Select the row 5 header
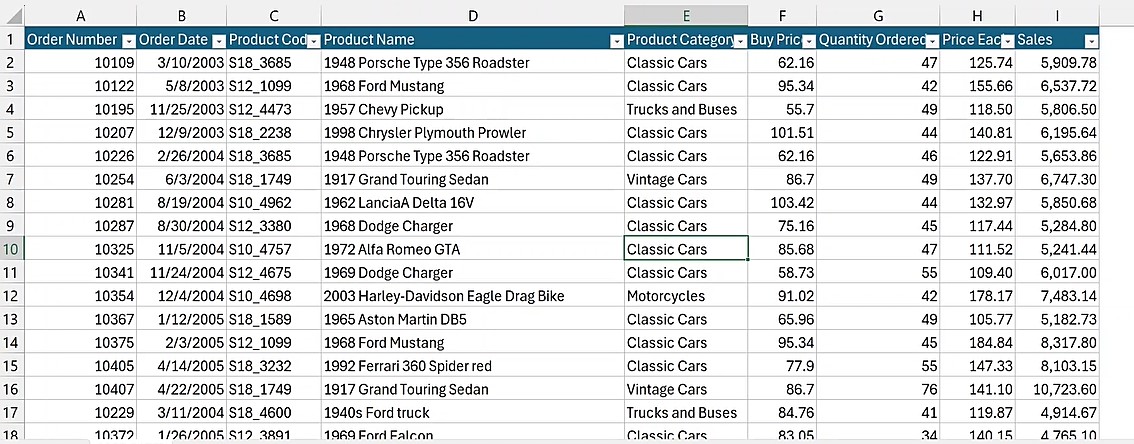 click(x=11, y=132)
